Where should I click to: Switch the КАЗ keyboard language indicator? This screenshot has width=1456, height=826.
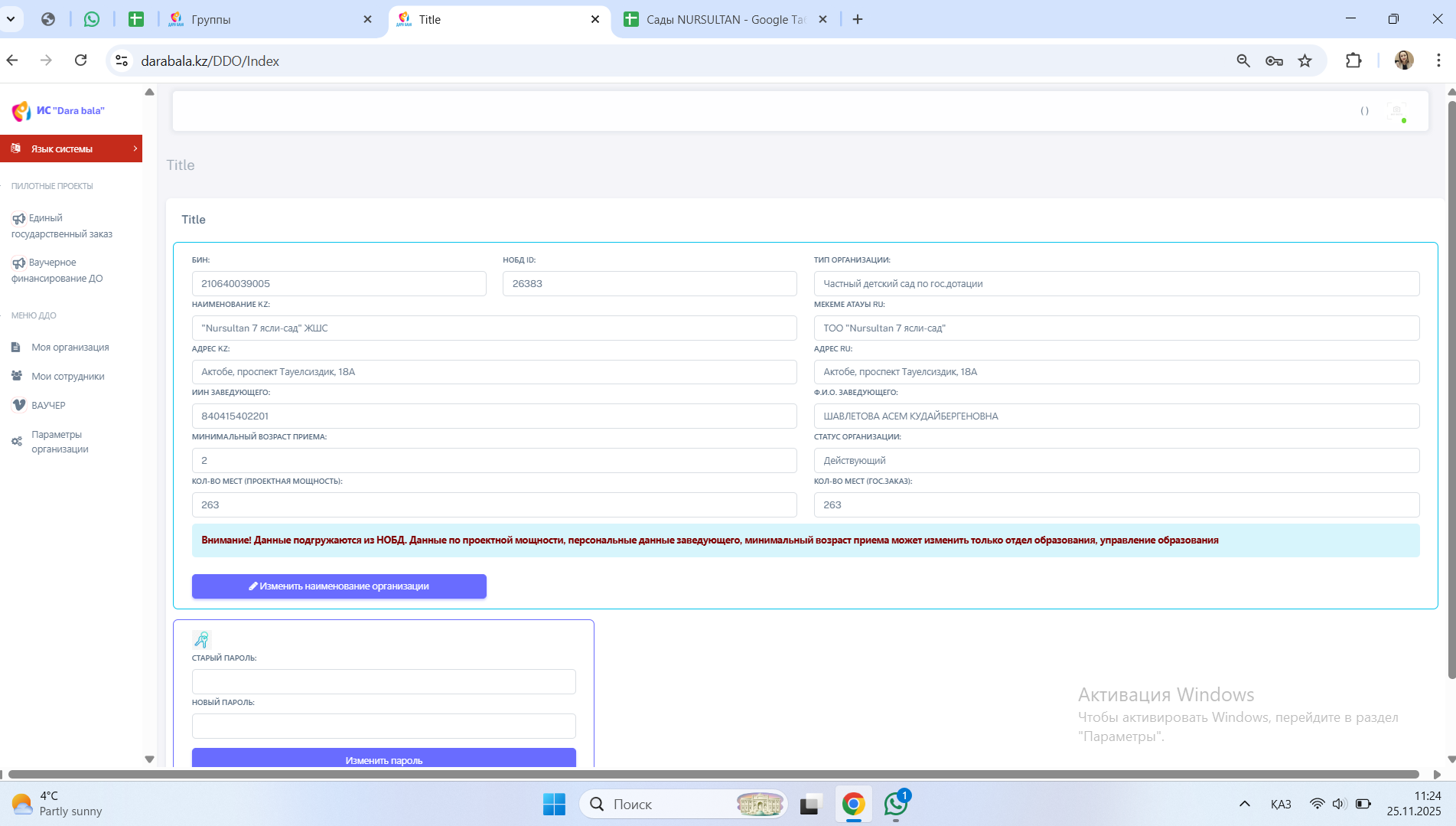(x=1281, y=804)
